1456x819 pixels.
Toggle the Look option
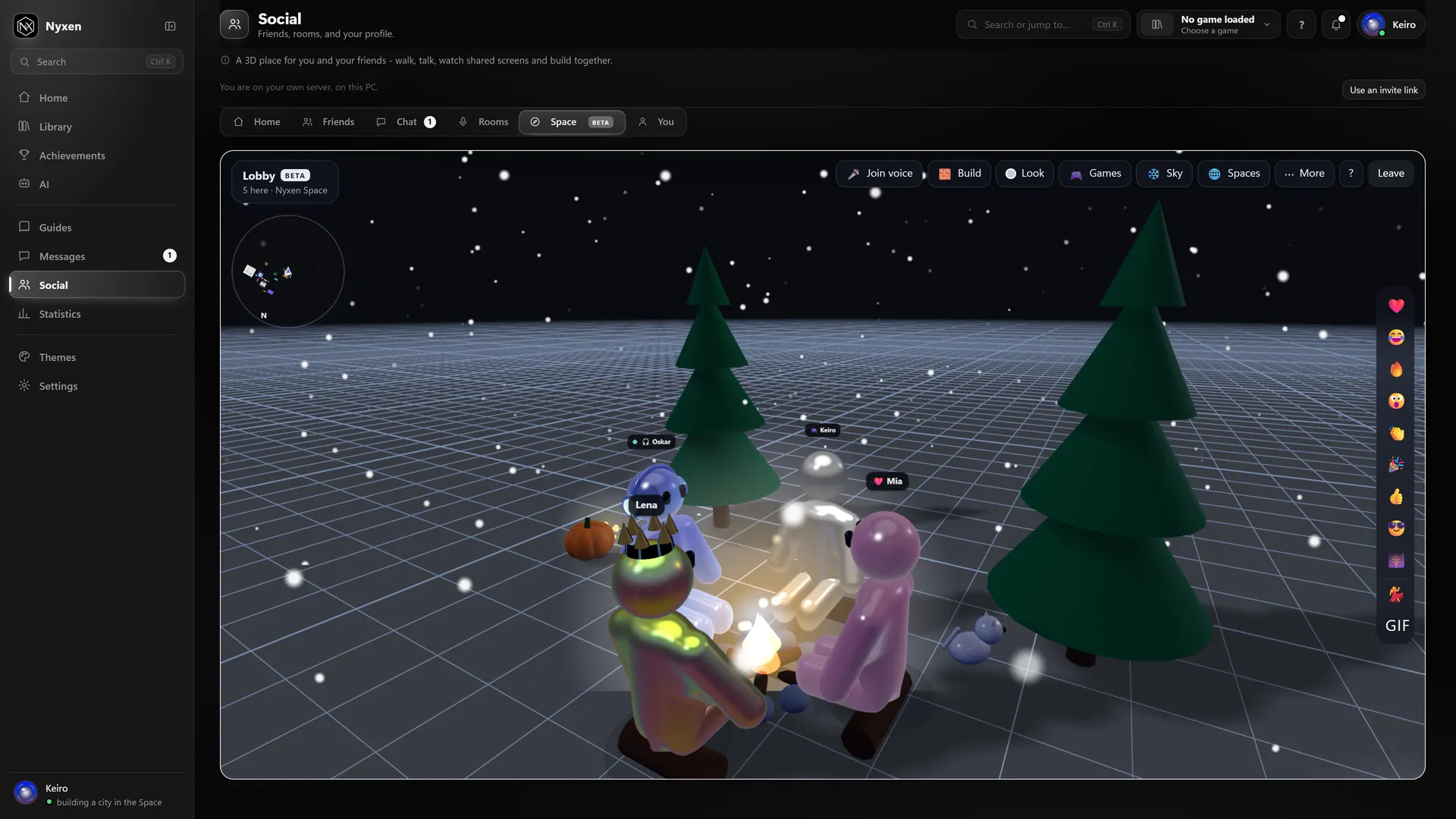[1025, 174]
